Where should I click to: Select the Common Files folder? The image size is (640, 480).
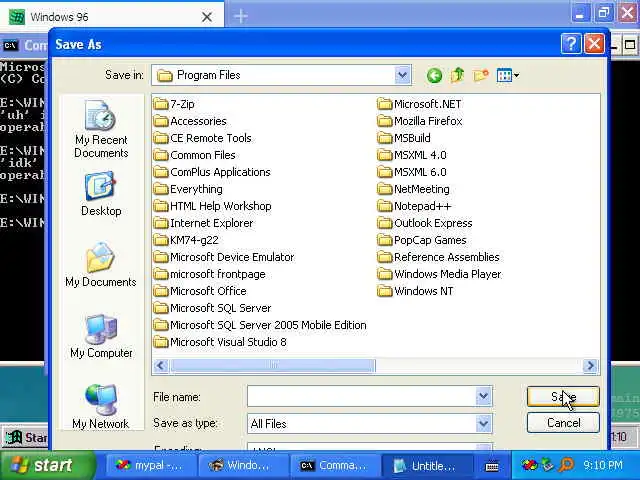195,155
